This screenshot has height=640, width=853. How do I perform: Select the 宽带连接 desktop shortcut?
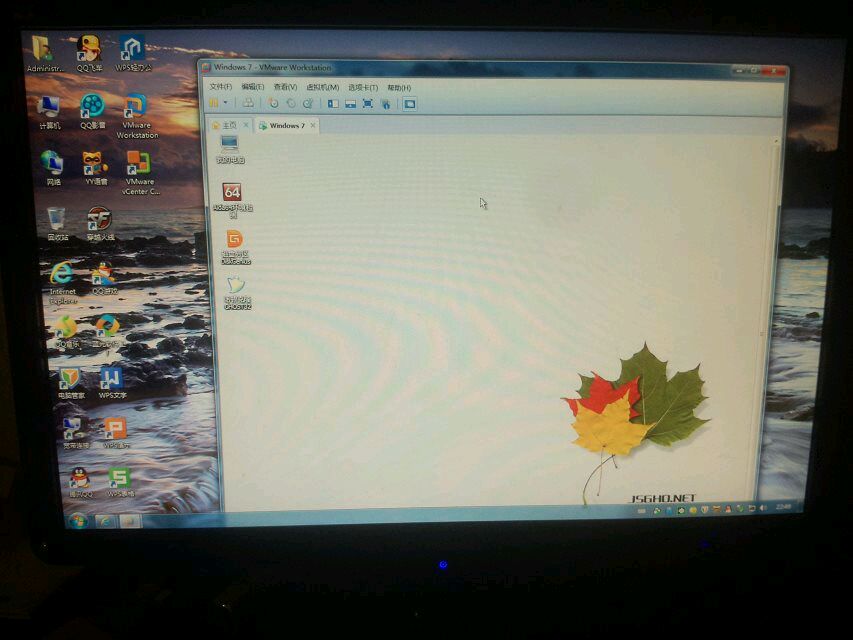75,432
